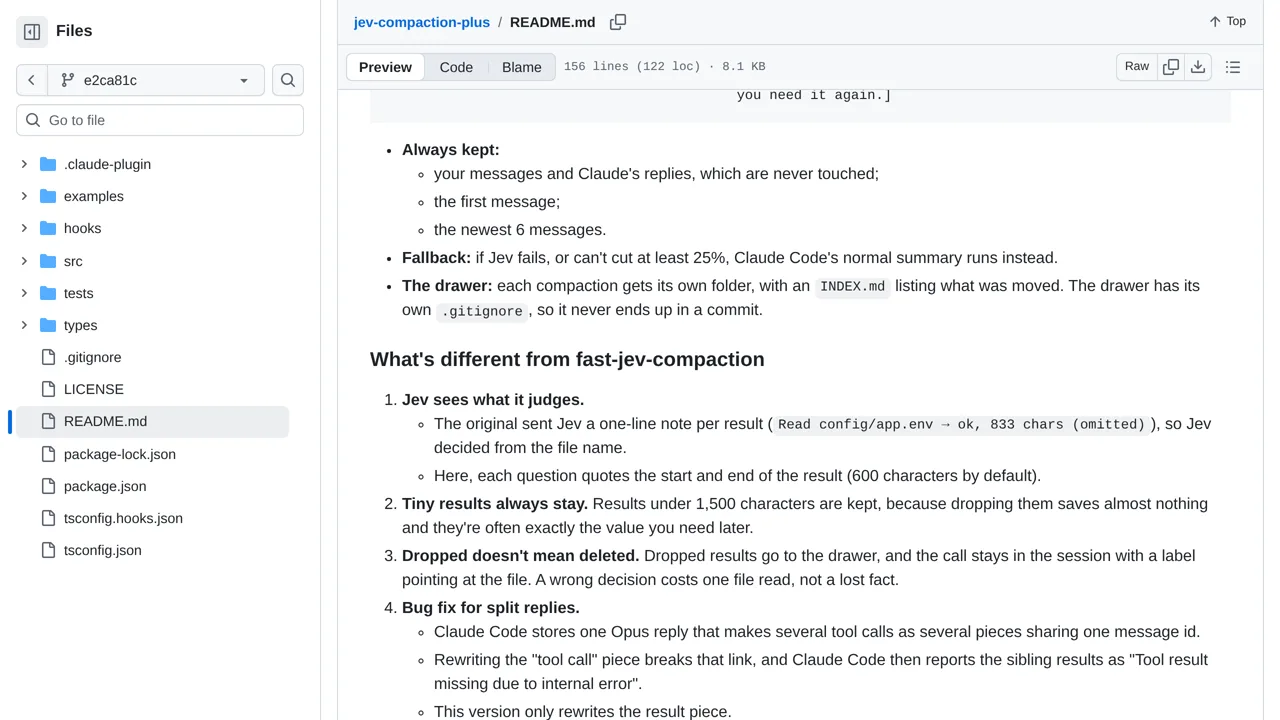Image resolution: width=1280 pixels, height=720 pixels.
Task: Open the jev-compaction-plus repository link
Action: point(422,22)
